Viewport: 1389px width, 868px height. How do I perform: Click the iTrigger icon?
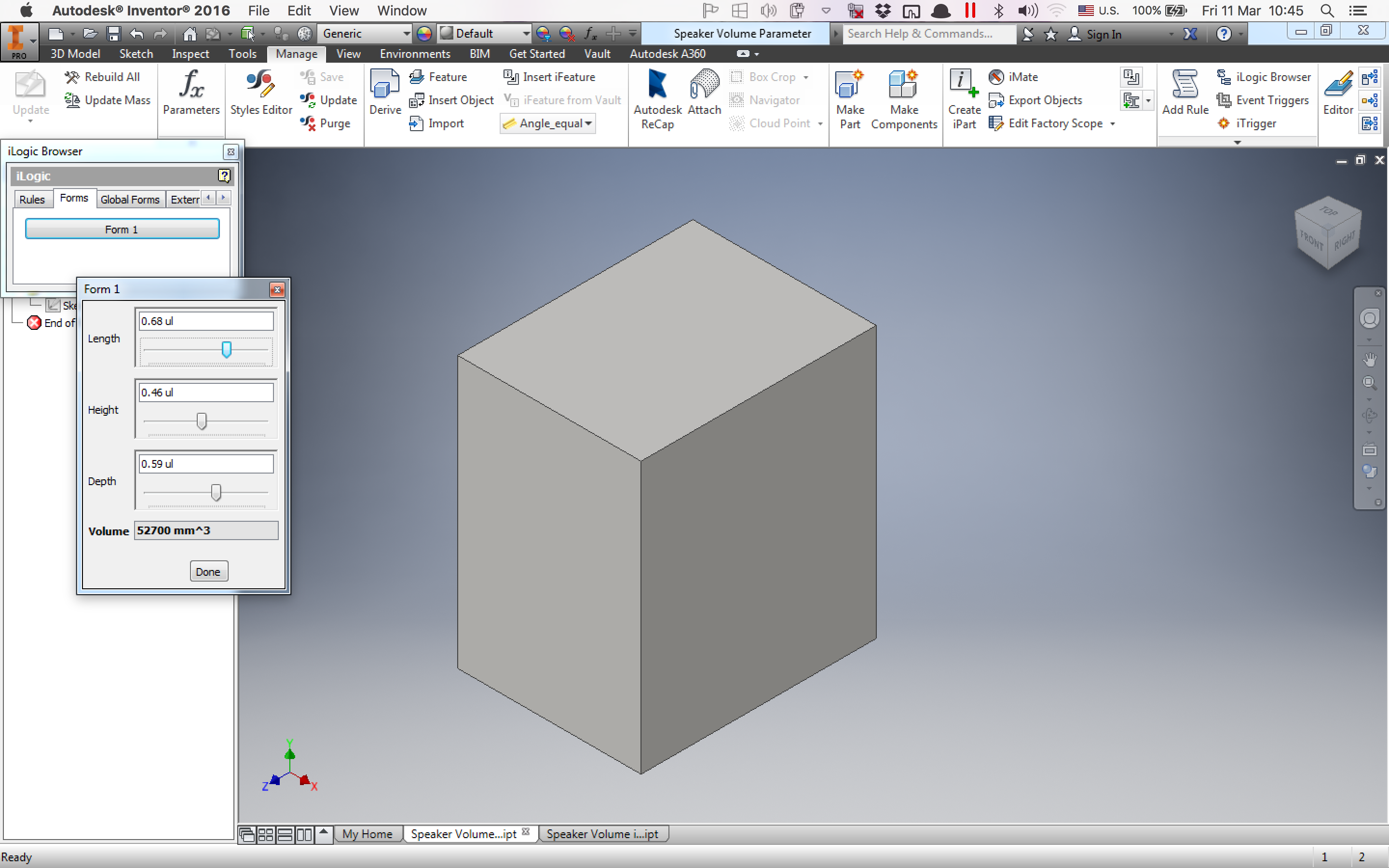click(1253, 123)
